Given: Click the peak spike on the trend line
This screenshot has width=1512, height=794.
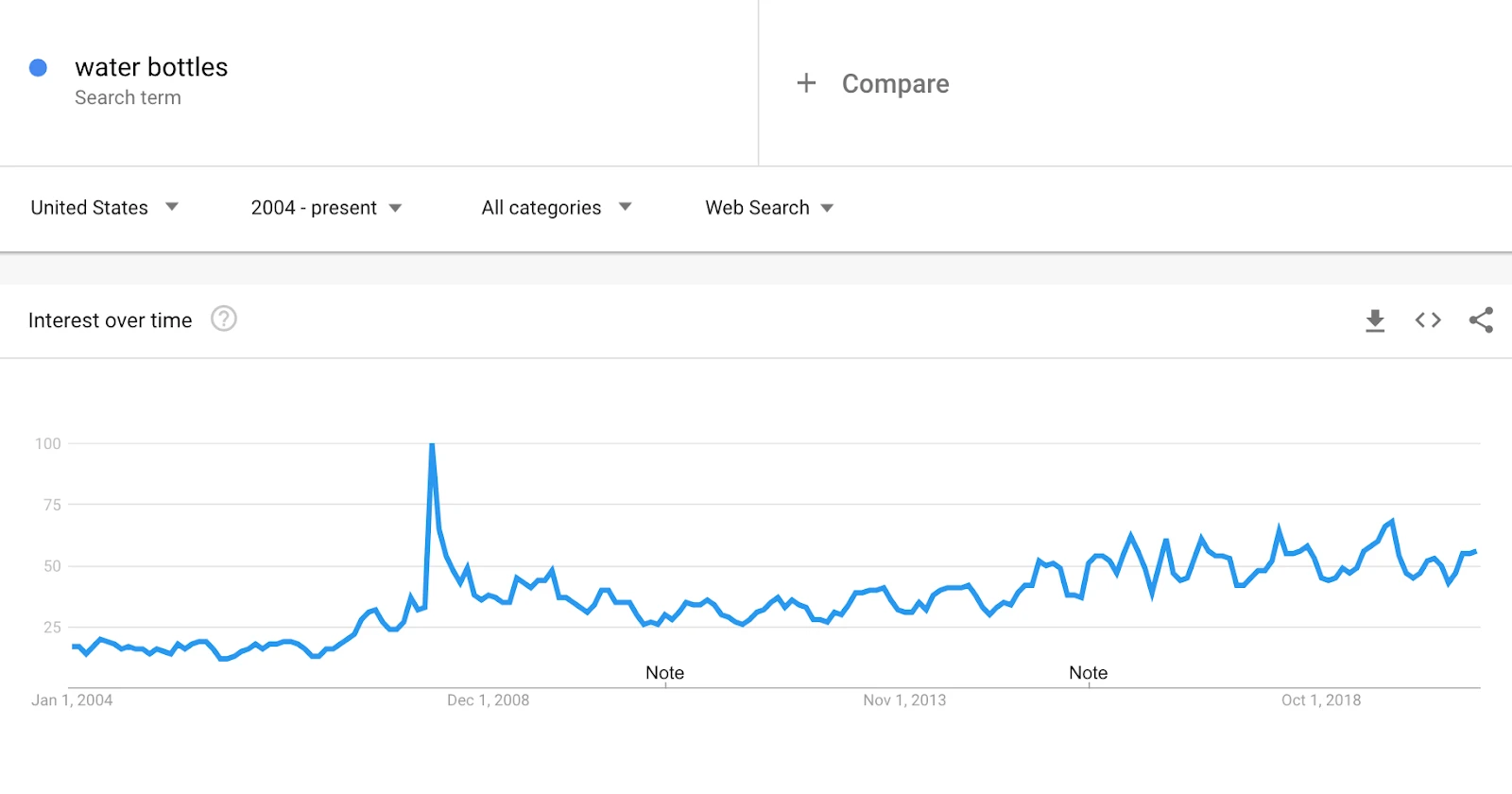Looking at the screenshot, I should [432, 444].
